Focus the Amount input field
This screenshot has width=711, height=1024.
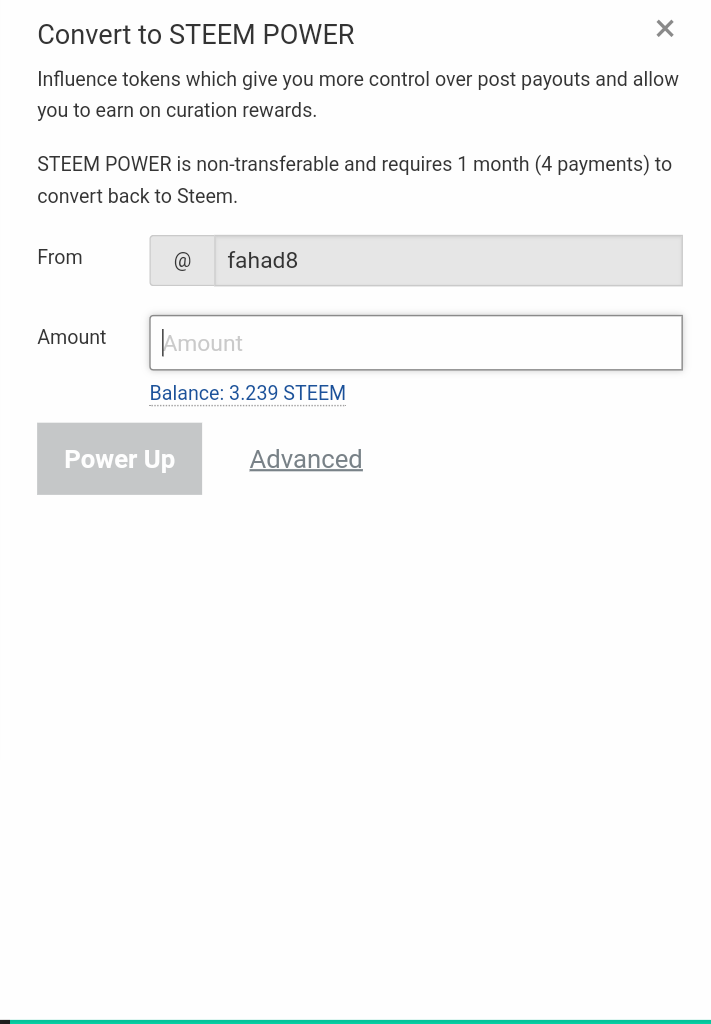tap(416, 343)
